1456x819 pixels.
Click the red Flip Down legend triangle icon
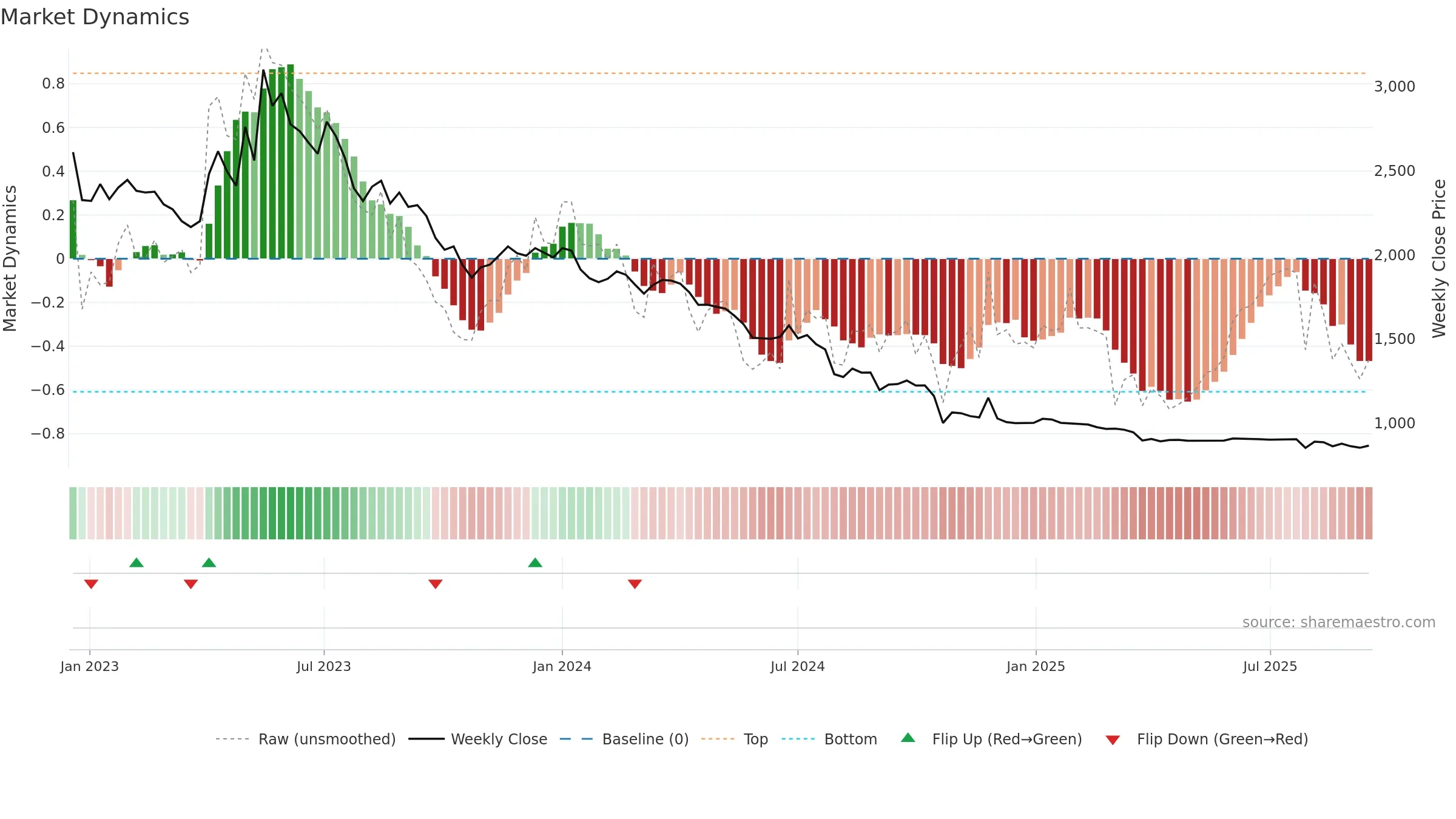click(x=1113, y=740)
